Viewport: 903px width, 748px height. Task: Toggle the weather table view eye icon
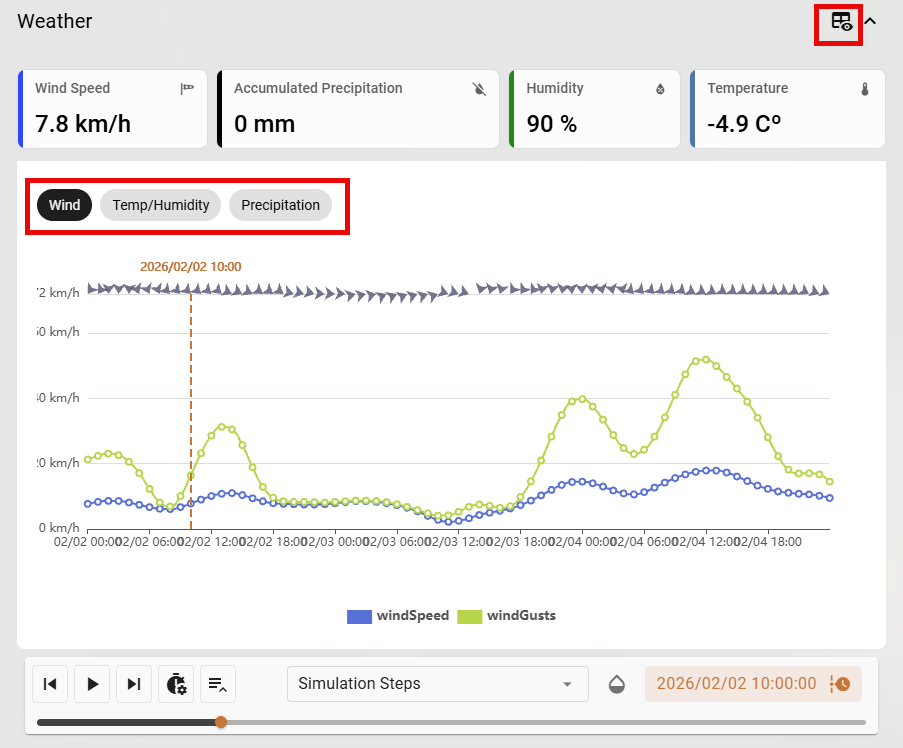pyautogui.click(x=841, y=22)
